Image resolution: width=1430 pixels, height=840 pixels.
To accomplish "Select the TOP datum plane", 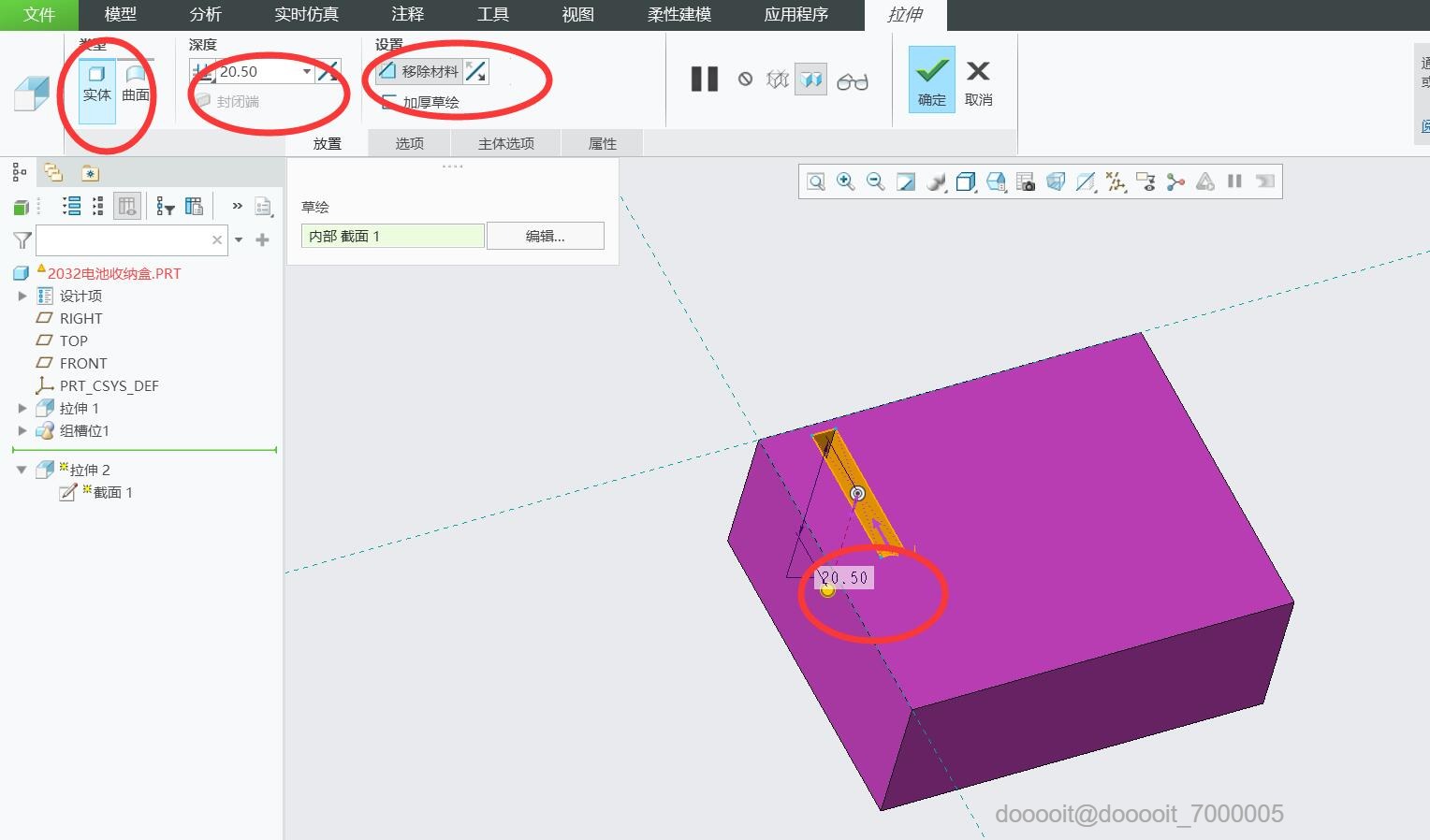I will point(73,340).
